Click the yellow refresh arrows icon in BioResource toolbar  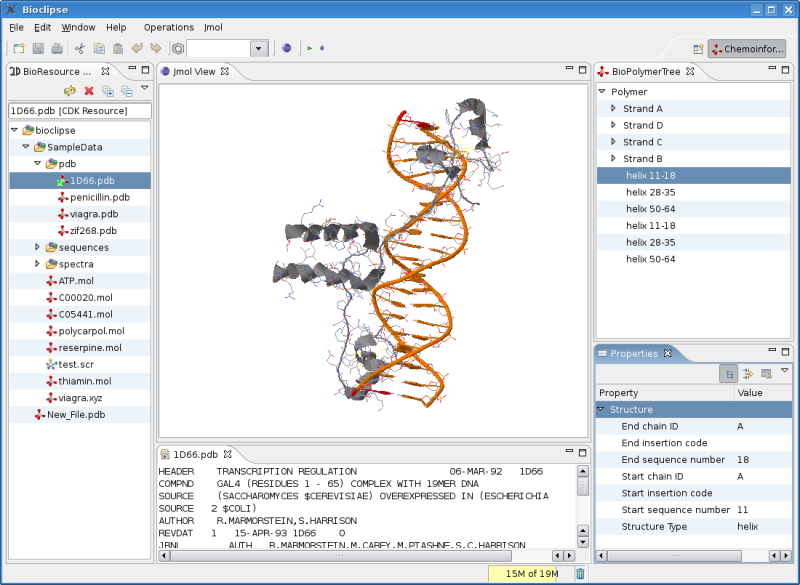(x=70, y=91)
